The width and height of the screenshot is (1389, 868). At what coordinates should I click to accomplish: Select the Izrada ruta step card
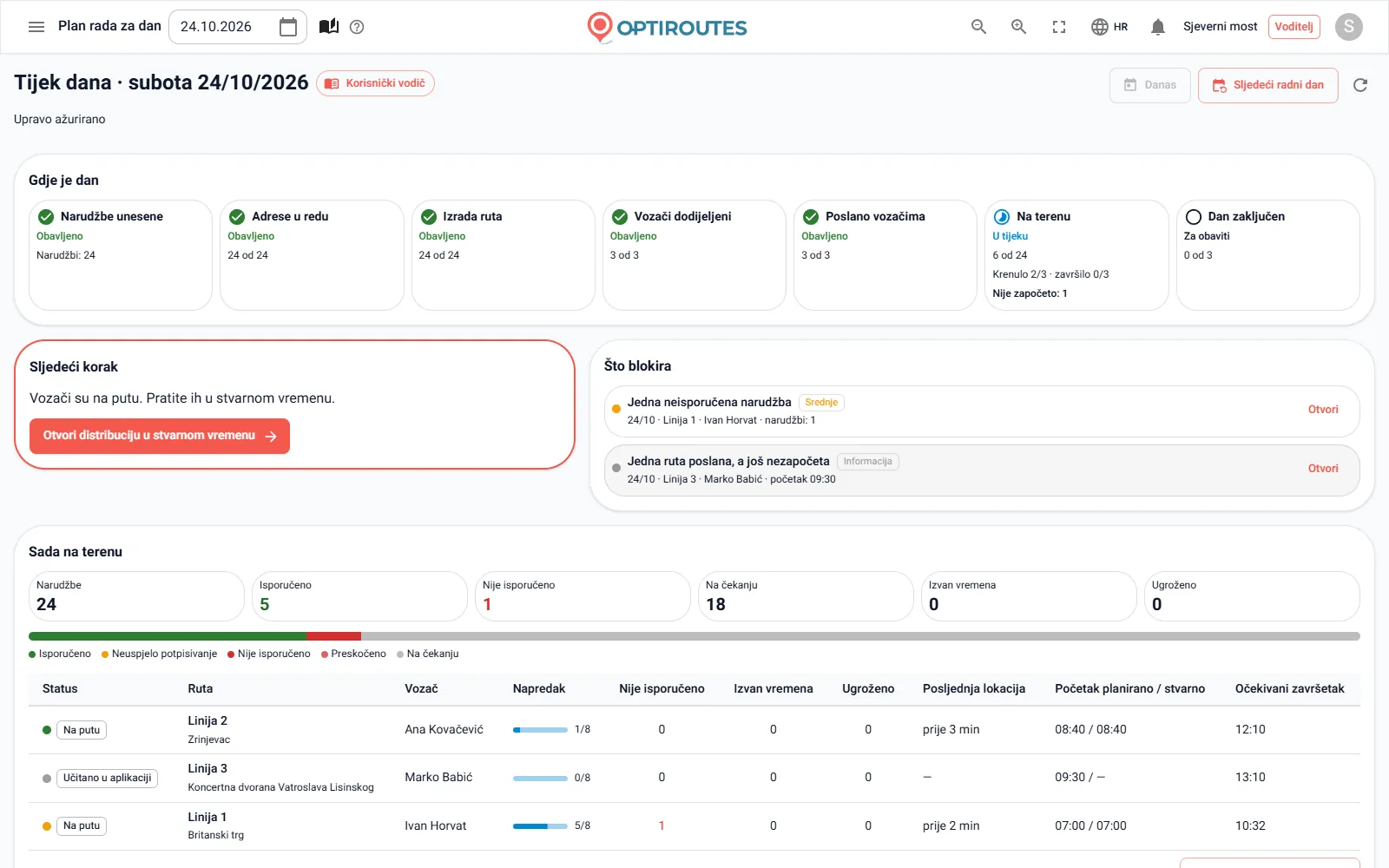(503, 255)
